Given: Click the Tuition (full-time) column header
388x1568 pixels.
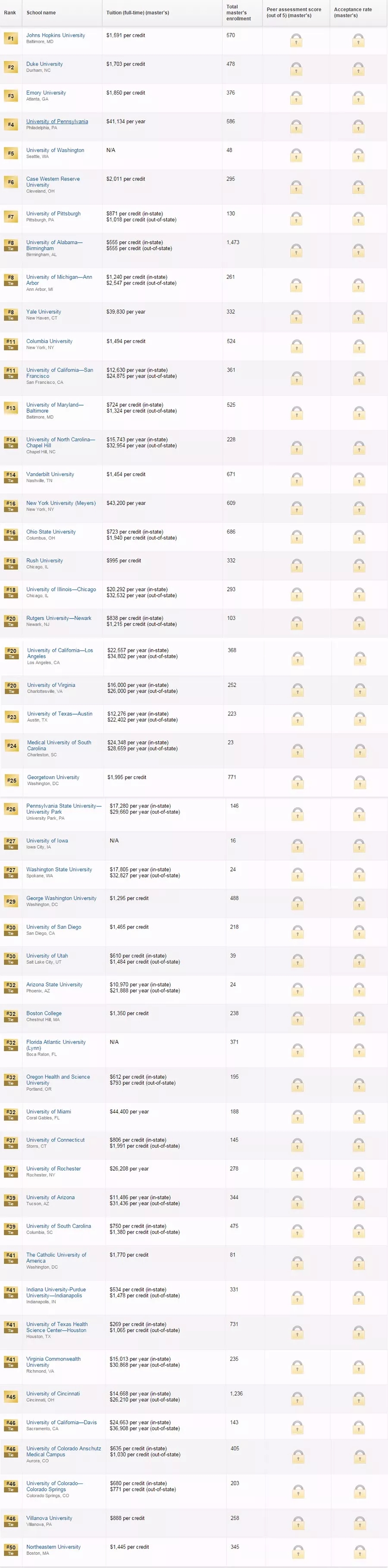Looking at the screenshot, I should (138, 13).
